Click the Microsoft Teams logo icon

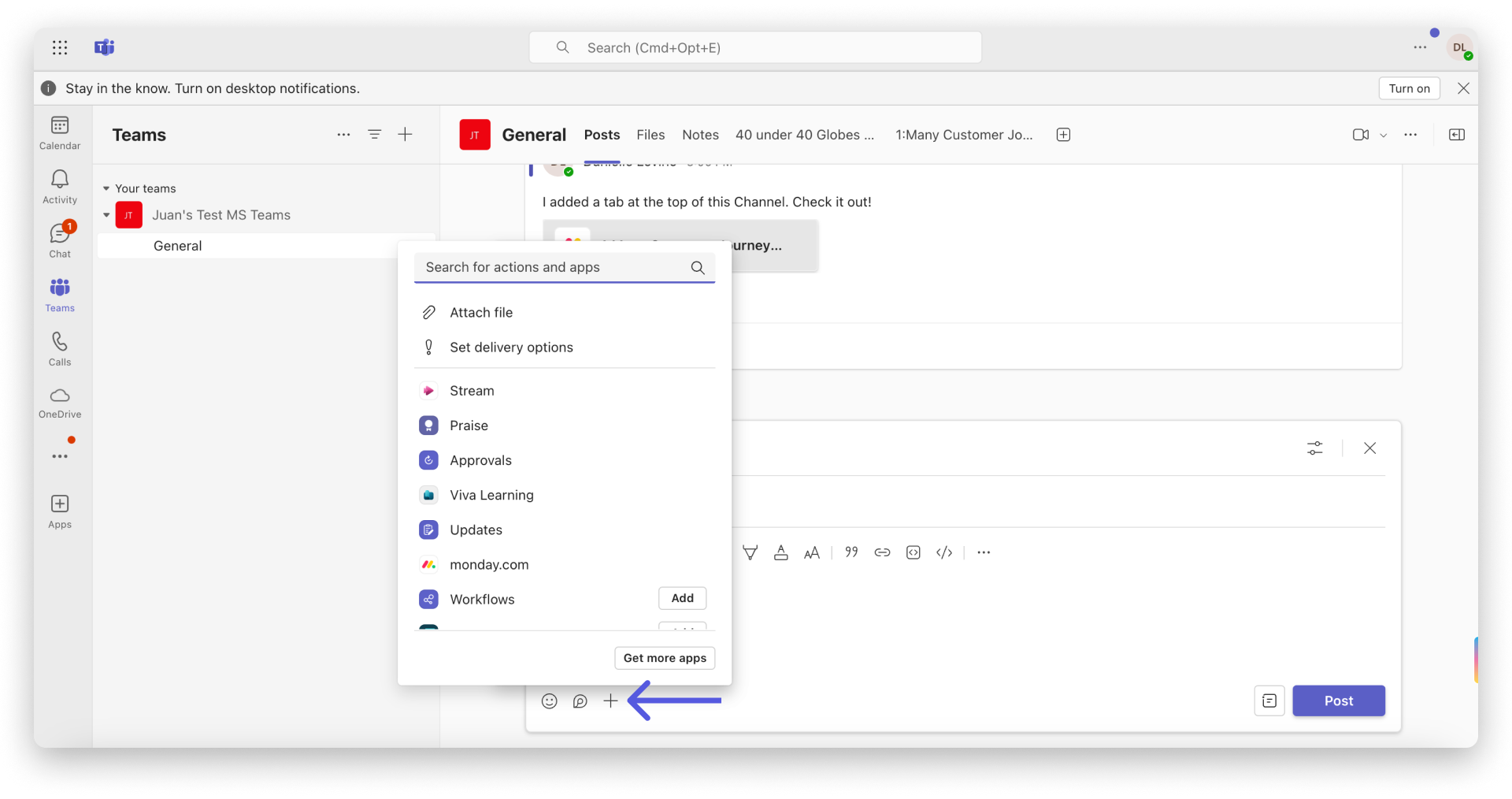pyautogui.click(x=105, y=48)
